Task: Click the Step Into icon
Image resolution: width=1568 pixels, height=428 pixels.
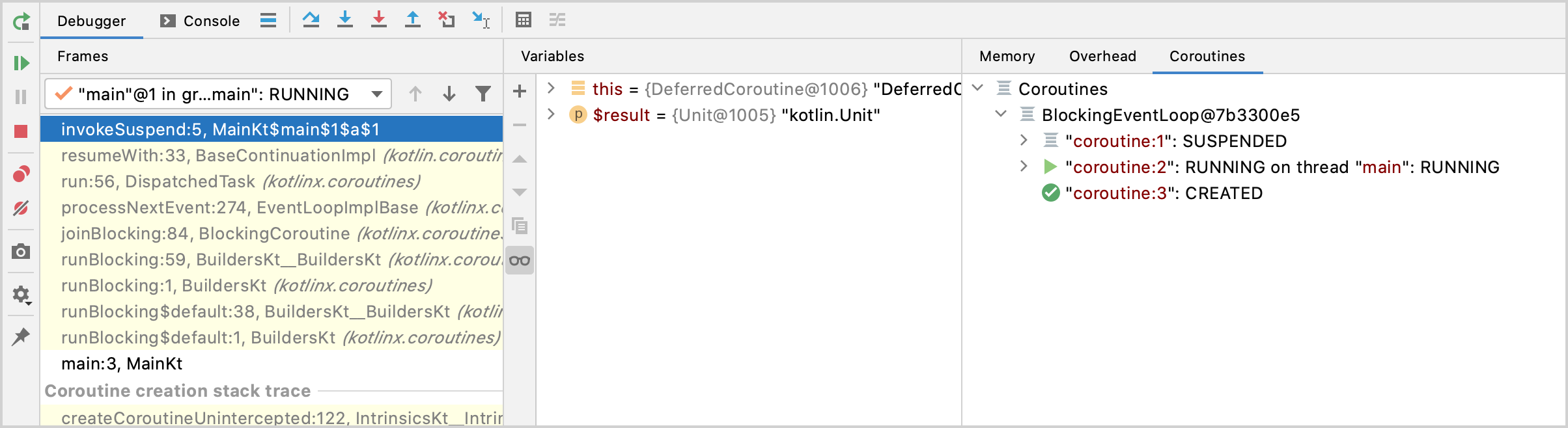Action: point(344,20)
